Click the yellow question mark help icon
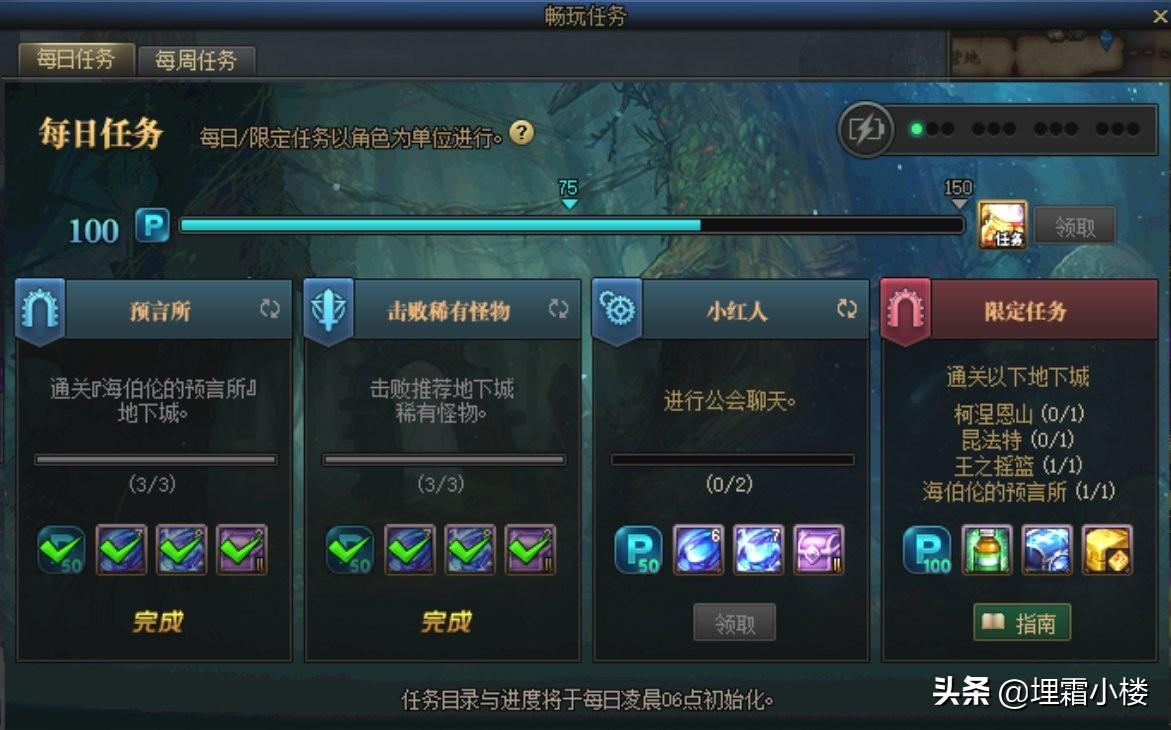1171x730 pixels. (x=521, y=133)
